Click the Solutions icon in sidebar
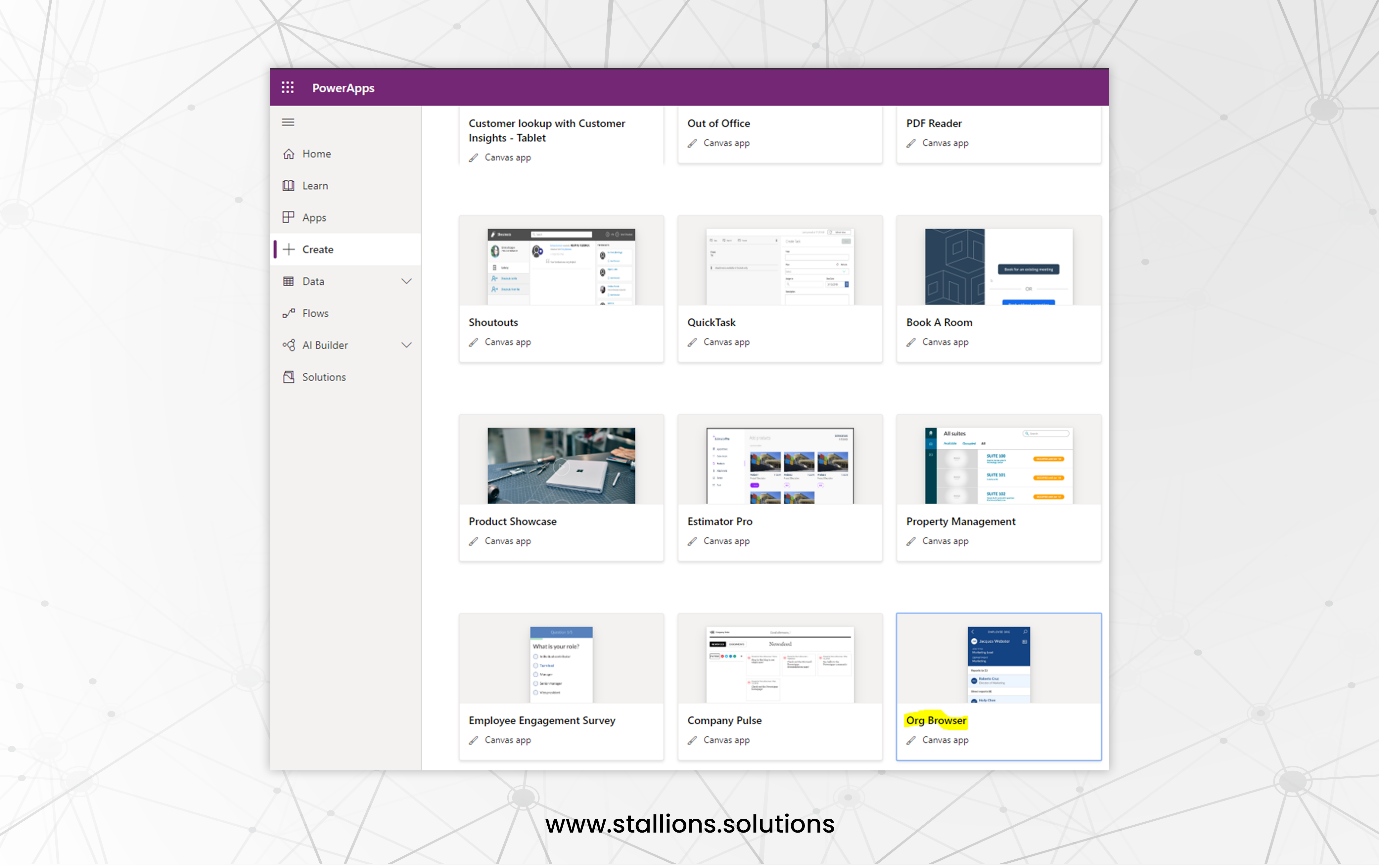The image size is (1379, 866). (x=289, y=378)
